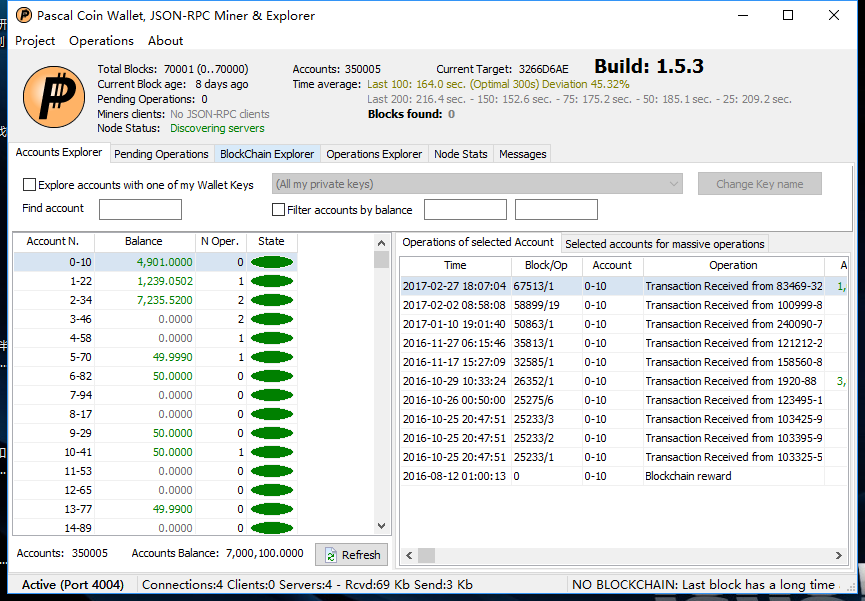Click the Refresh button

click(352, 555)
